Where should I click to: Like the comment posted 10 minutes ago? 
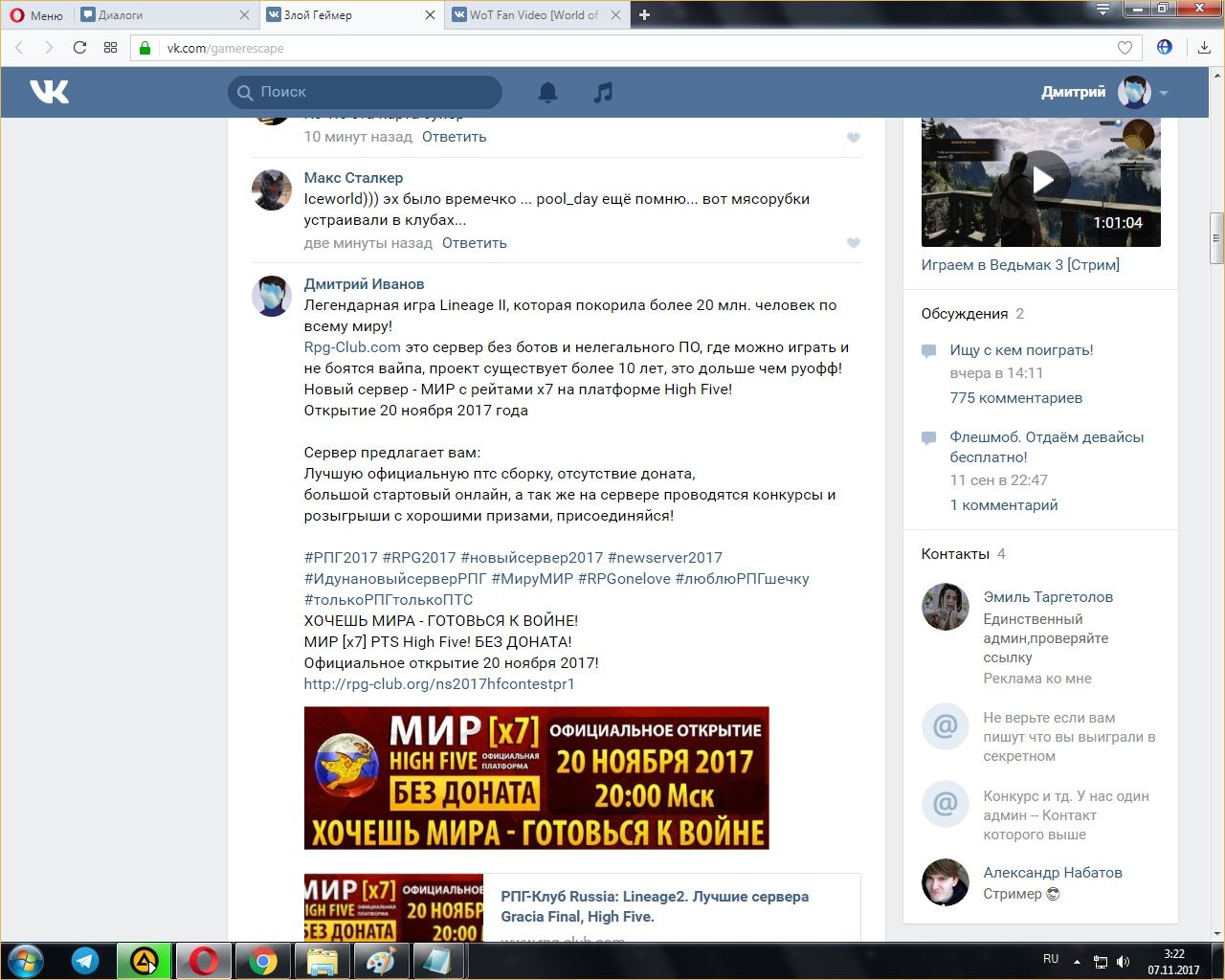[x=854, y=138]
